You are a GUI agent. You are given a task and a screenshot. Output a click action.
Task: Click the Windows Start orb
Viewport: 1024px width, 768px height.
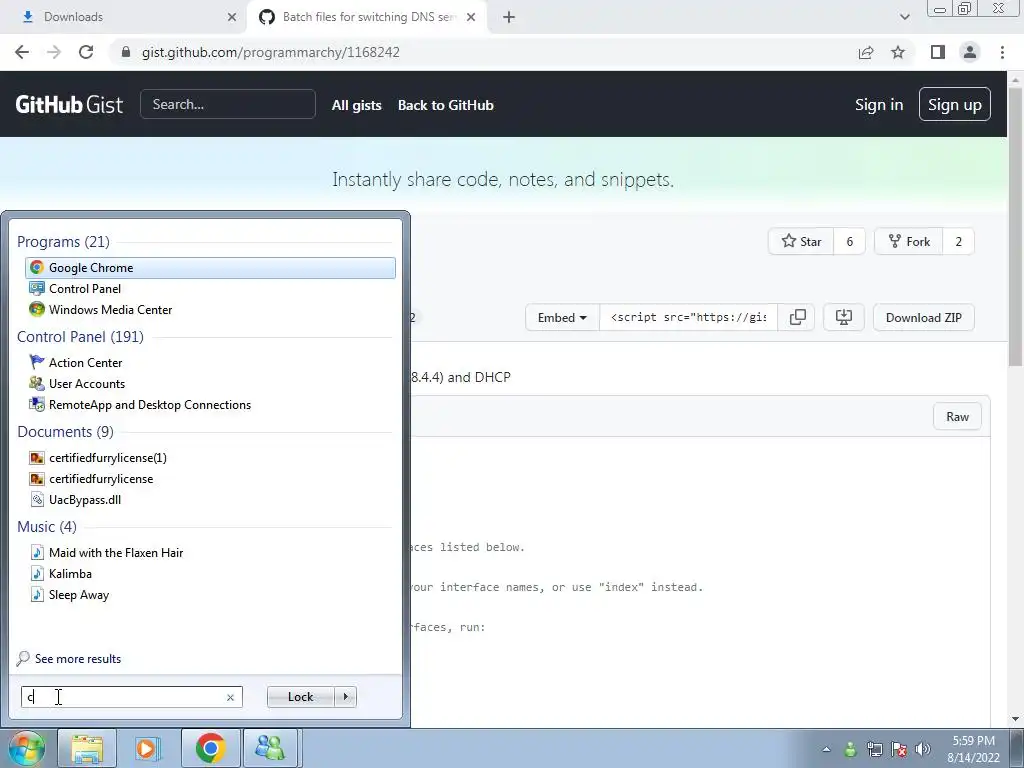(26, 748)
